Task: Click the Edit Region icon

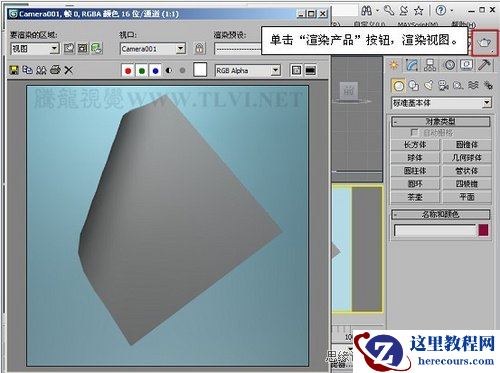Action: point(69,49)
